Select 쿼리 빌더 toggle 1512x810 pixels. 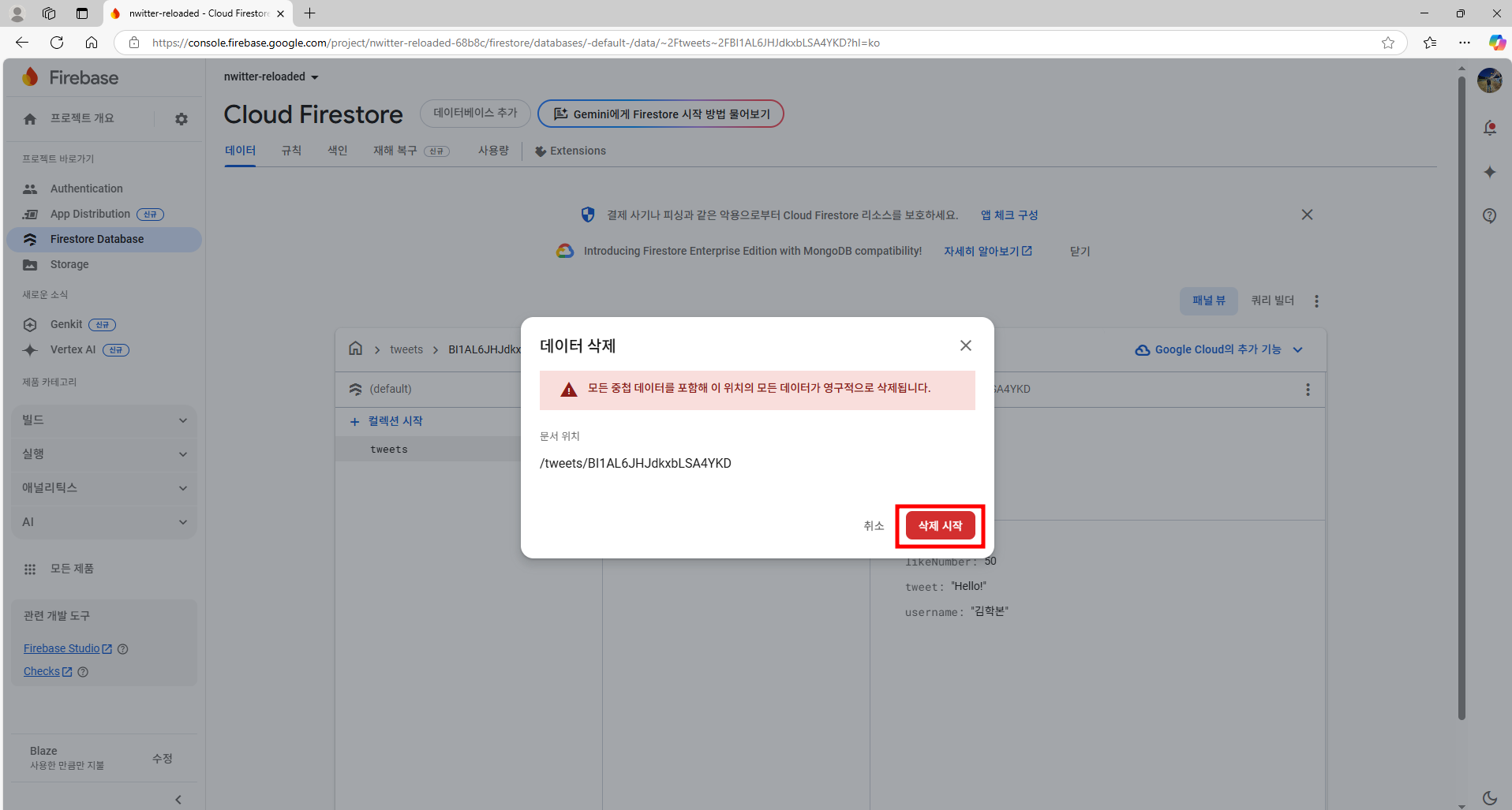click(1272, 300)
